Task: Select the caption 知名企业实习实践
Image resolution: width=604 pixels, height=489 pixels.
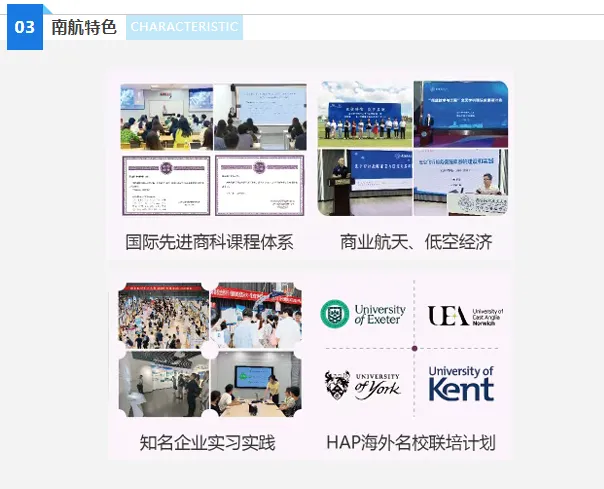Action: pyautogui.click(x=207, y=443)
